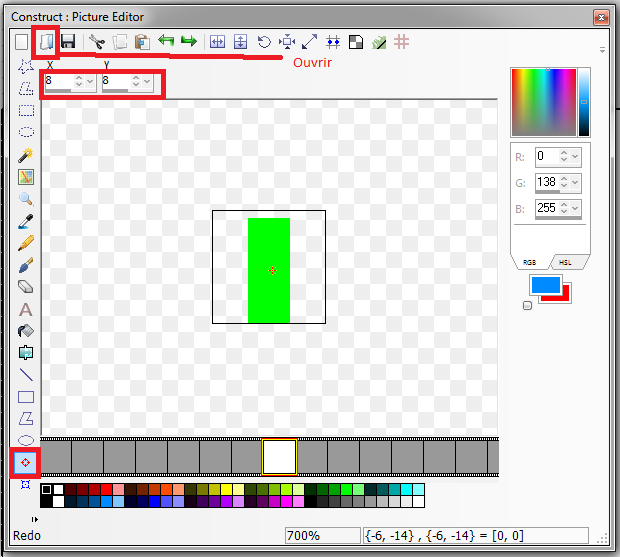This screenshot has width=620, height=557.
Task: Pick bright yellow from the palette
Action: click(x=226, y=489)
